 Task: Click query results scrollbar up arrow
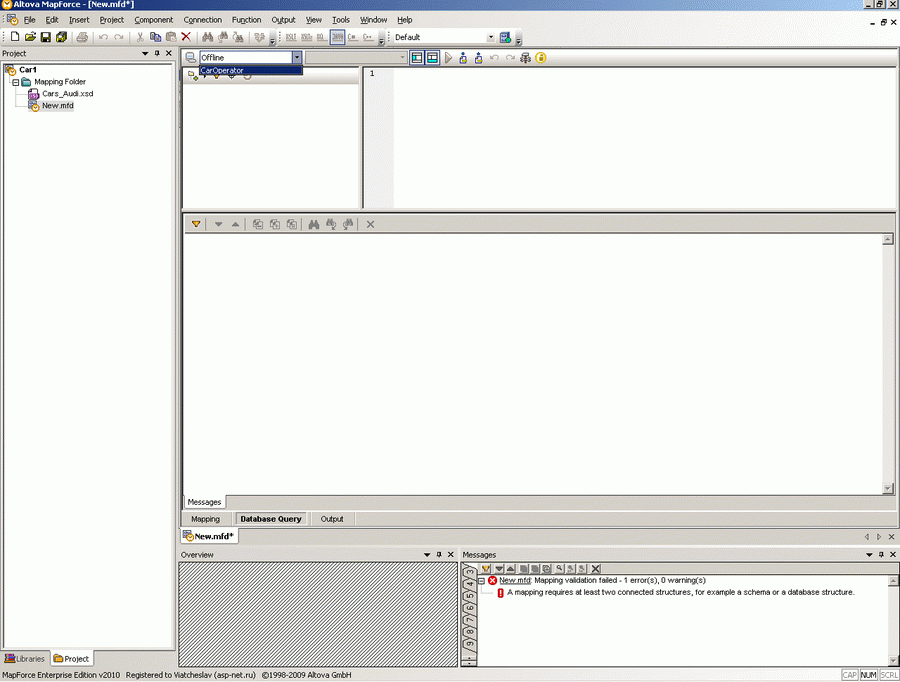coord(888,239)
